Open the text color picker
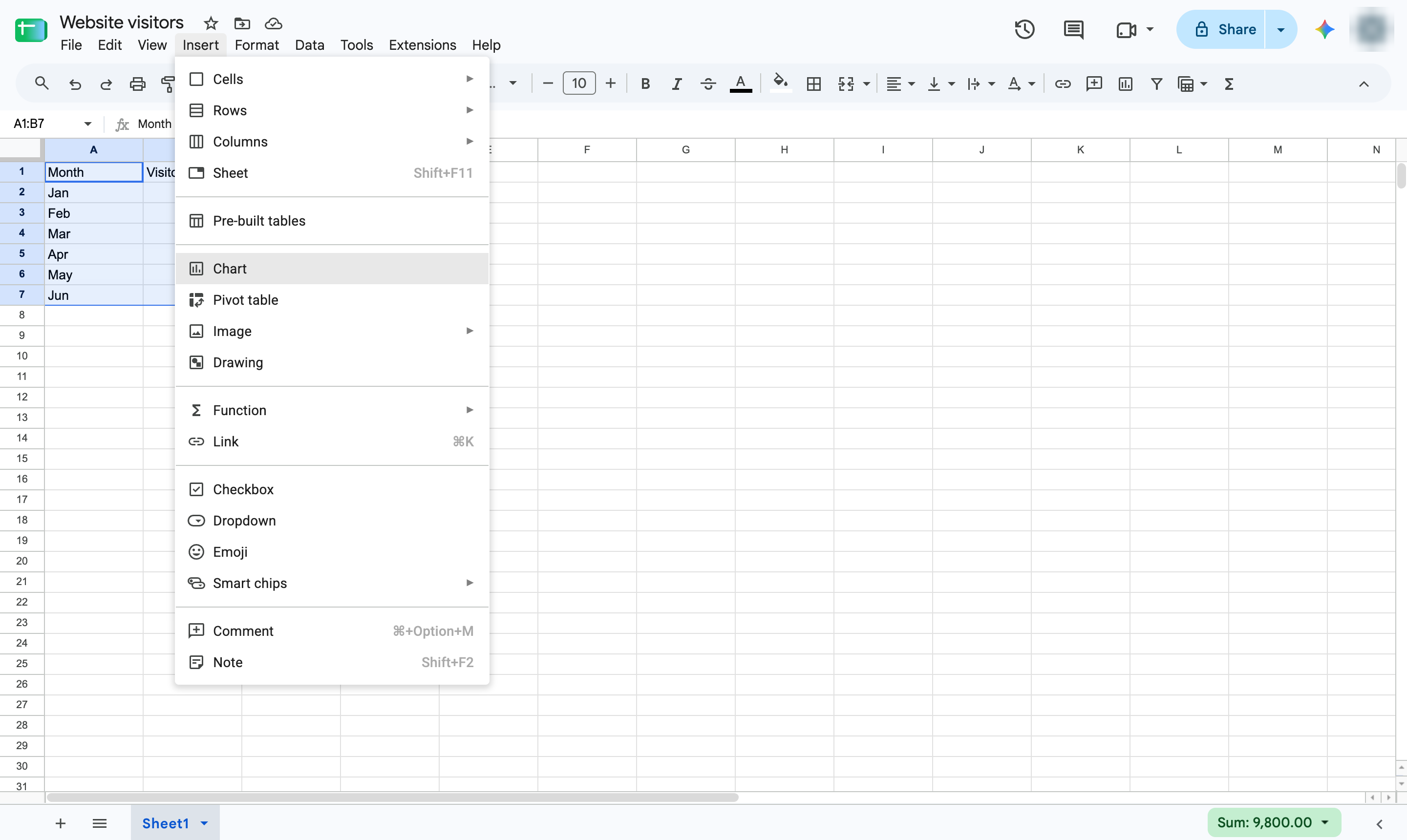The image size is (1407, 840). 741,83
